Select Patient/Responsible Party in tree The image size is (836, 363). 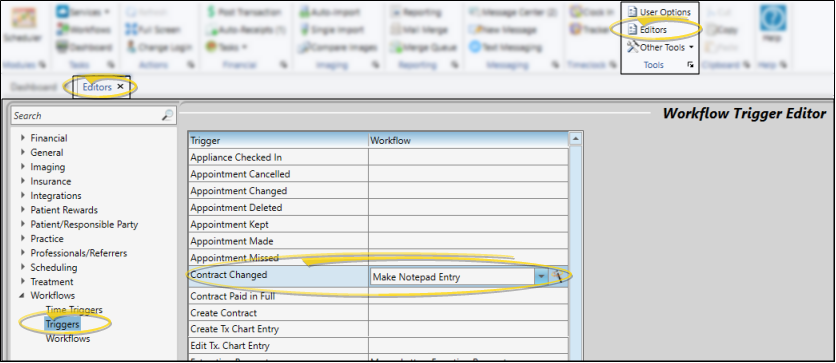point(84,224)
